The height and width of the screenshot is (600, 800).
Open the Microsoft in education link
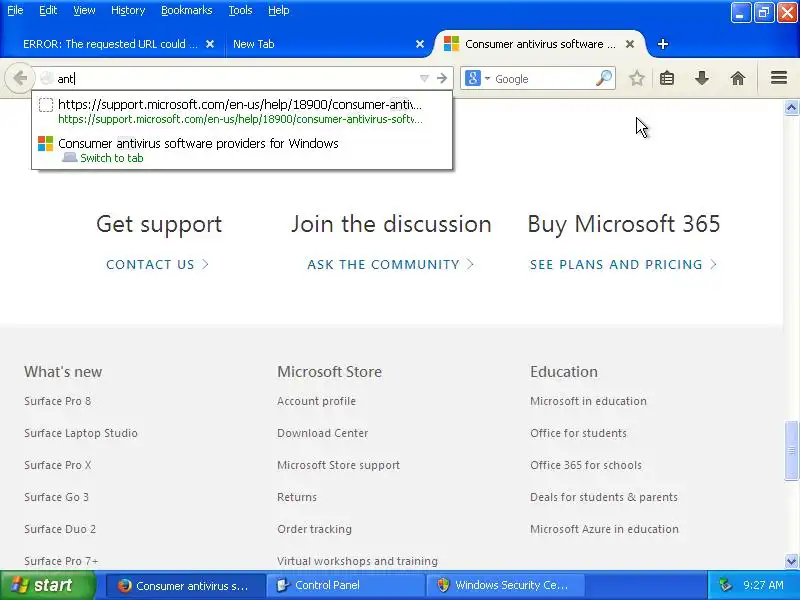pos(588,401)
